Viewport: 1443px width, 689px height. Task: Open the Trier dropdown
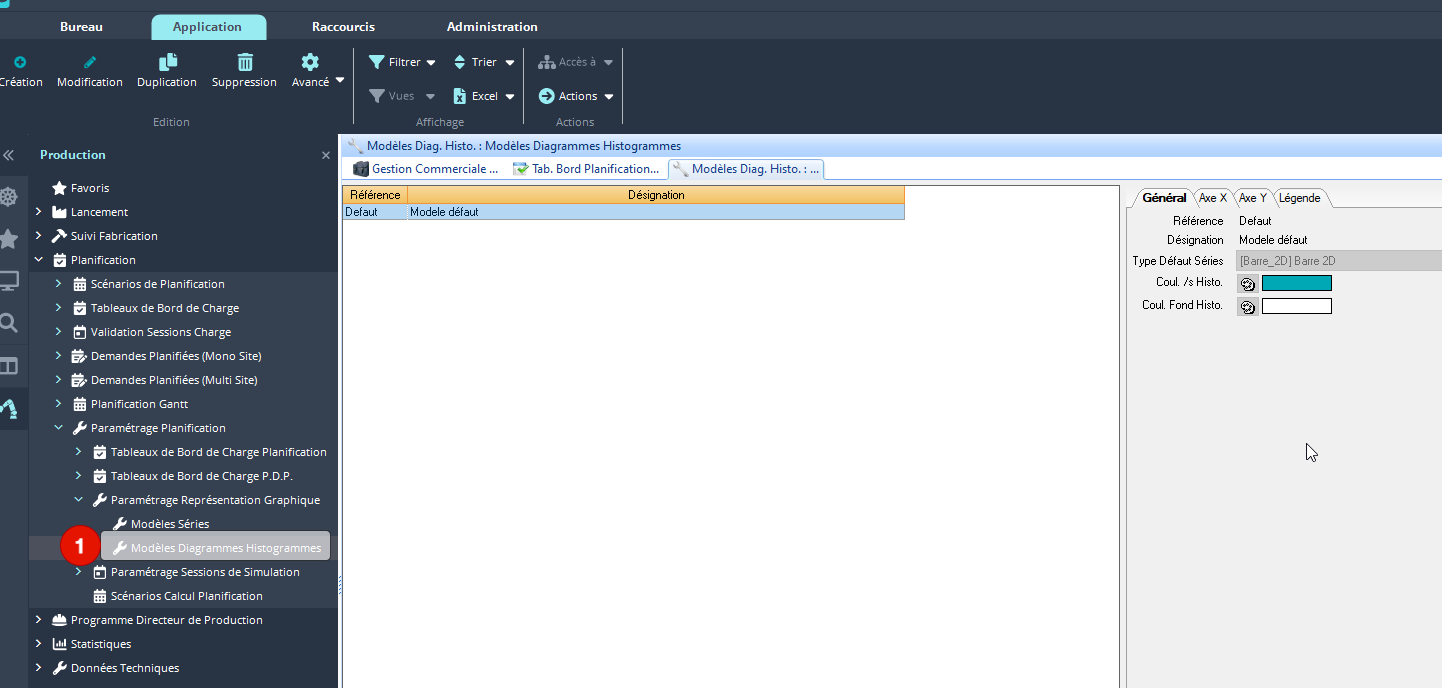484,62
